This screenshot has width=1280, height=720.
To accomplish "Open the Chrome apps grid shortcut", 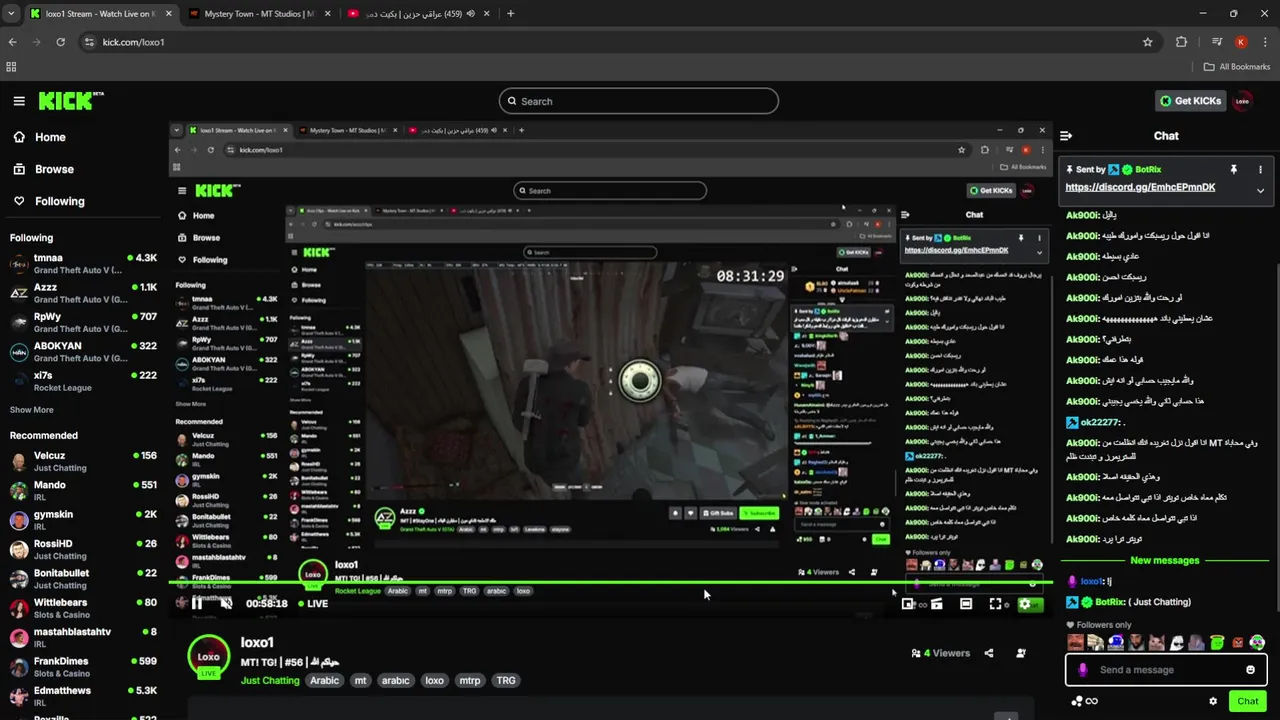I will point(11,67).
